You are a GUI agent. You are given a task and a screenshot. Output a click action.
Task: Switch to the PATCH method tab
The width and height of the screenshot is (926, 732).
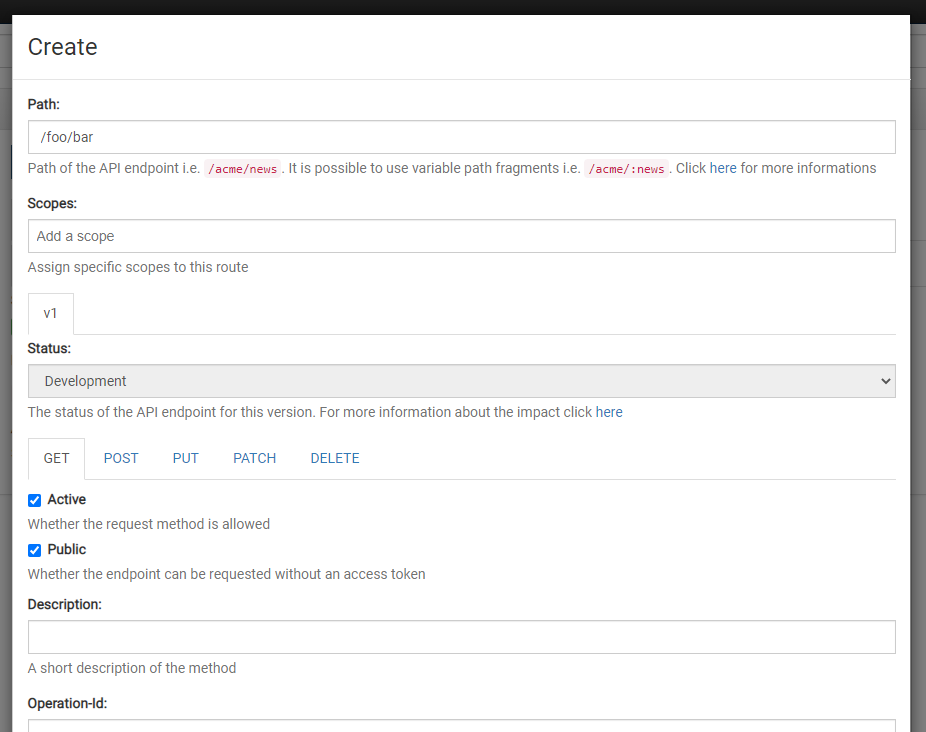[x=255, y=458]
